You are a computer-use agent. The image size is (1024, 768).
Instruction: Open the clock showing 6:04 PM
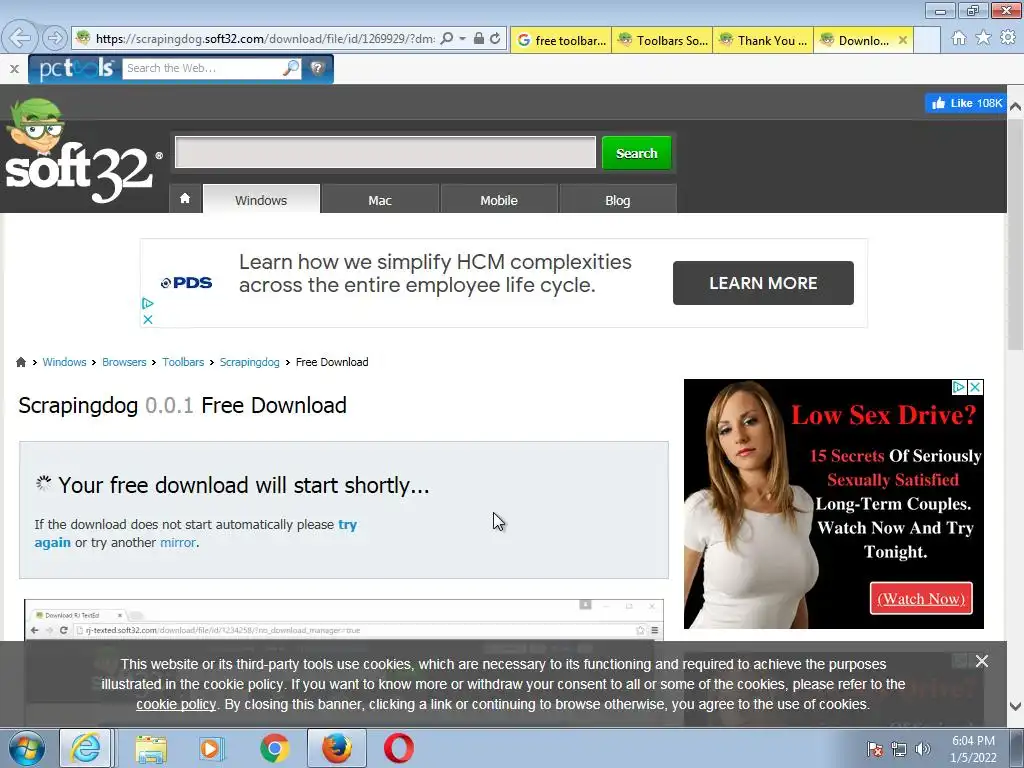[x=973, y=749]
